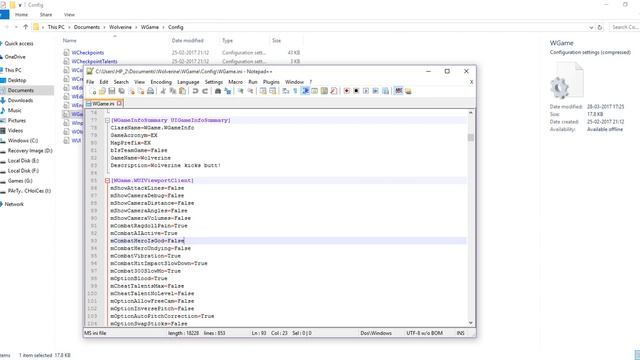The height and width of the screenshot is (360, 640).
Task: Click the Paste clipboard toolbar icon
Action: click(182, 91)
